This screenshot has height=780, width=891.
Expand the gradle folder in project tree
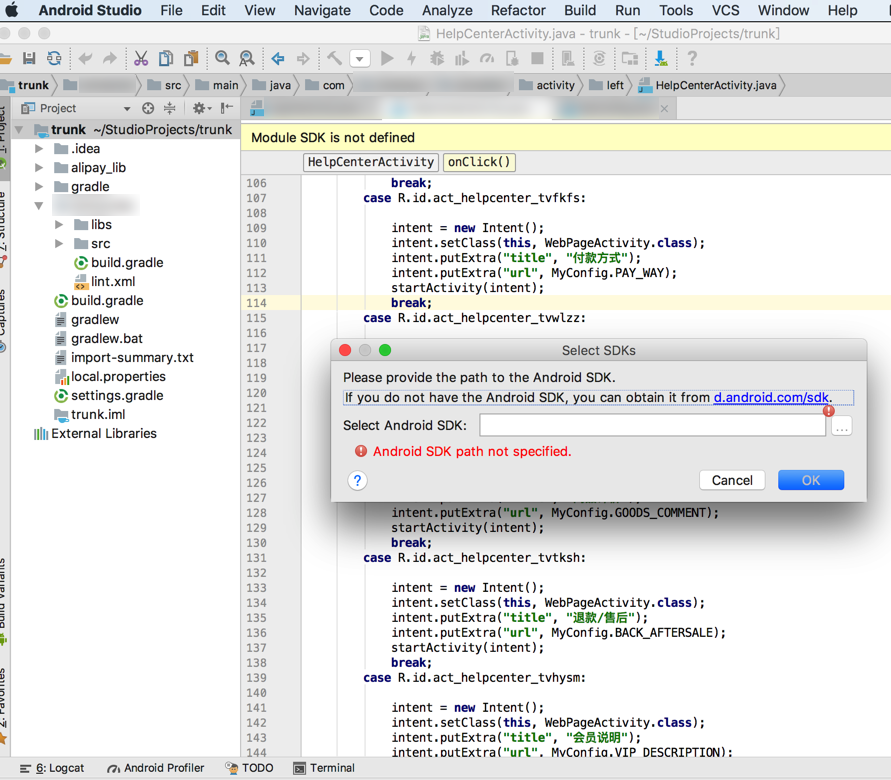pos(39,187)
